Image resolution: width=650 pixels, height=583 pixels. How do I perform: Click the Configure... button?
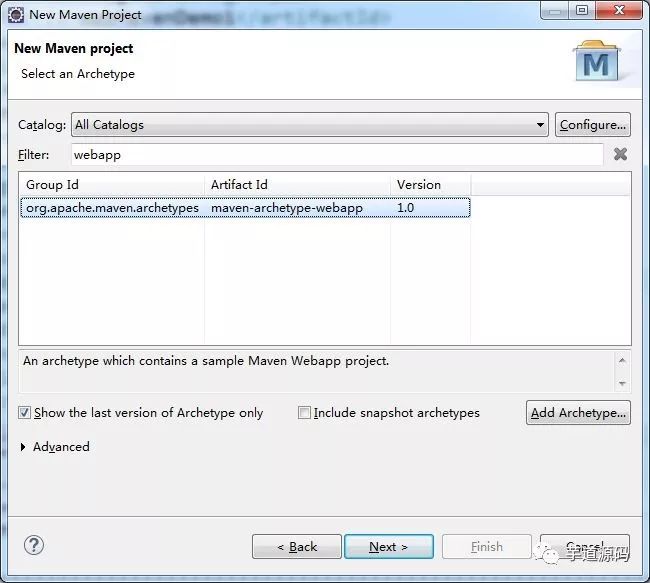[x=593, y=124]
